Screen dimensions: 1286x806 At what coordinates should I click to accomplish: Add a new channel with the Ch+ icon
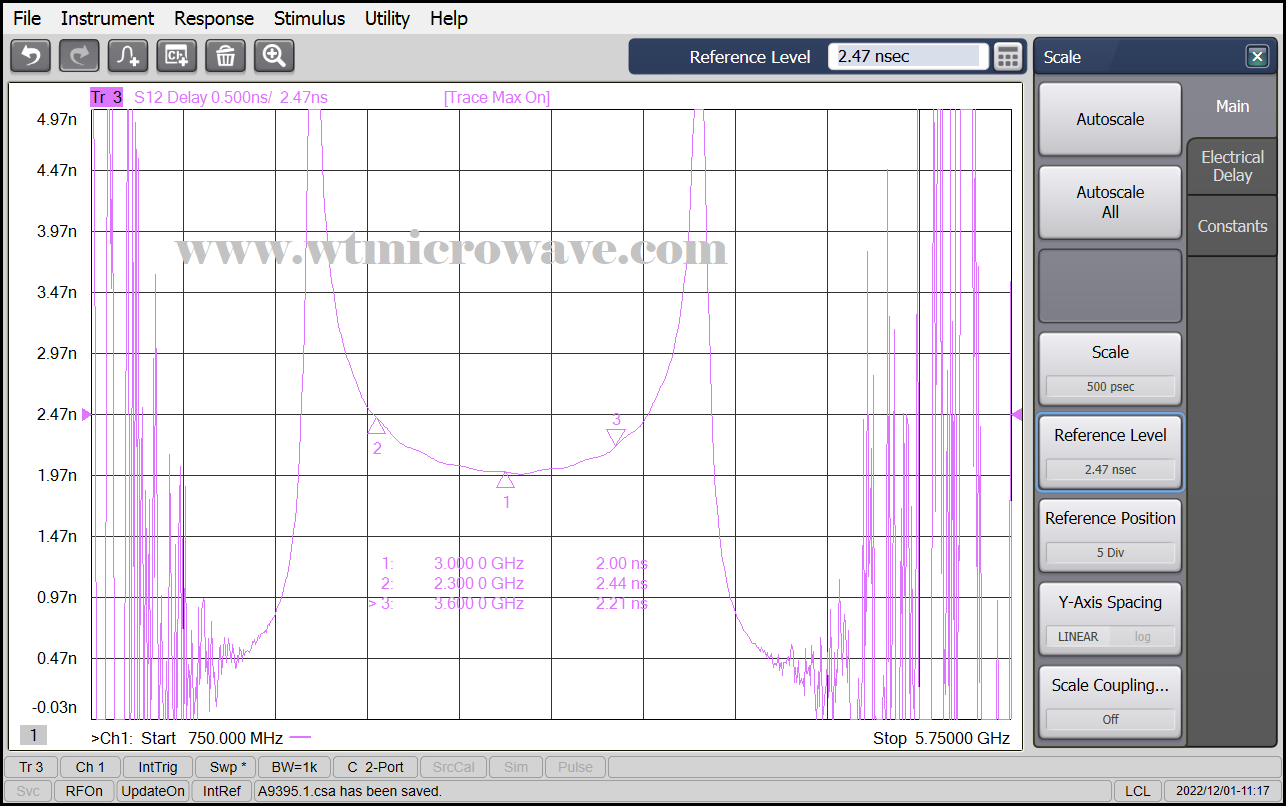coord(177,56)
